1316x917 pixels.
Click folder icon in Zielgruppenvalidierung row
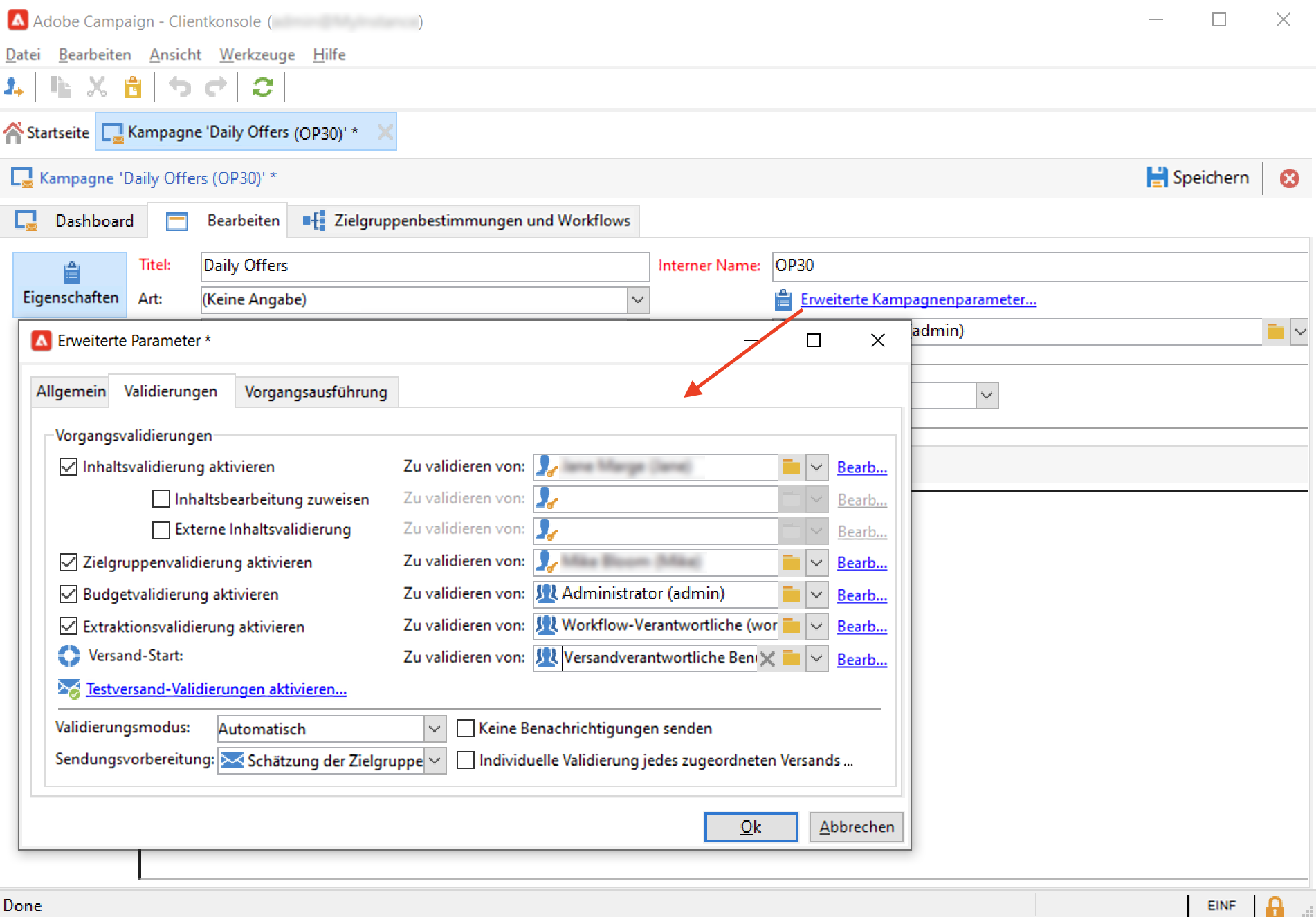tap(792, 563)
